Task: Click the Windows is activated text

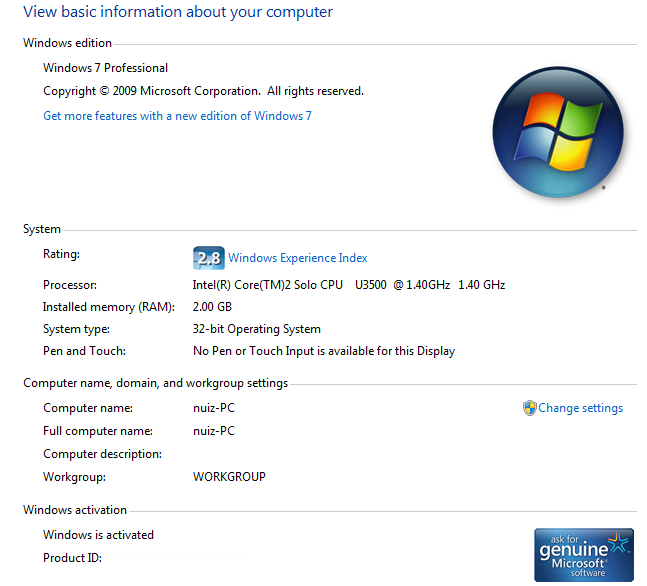Action: [98, 535]
